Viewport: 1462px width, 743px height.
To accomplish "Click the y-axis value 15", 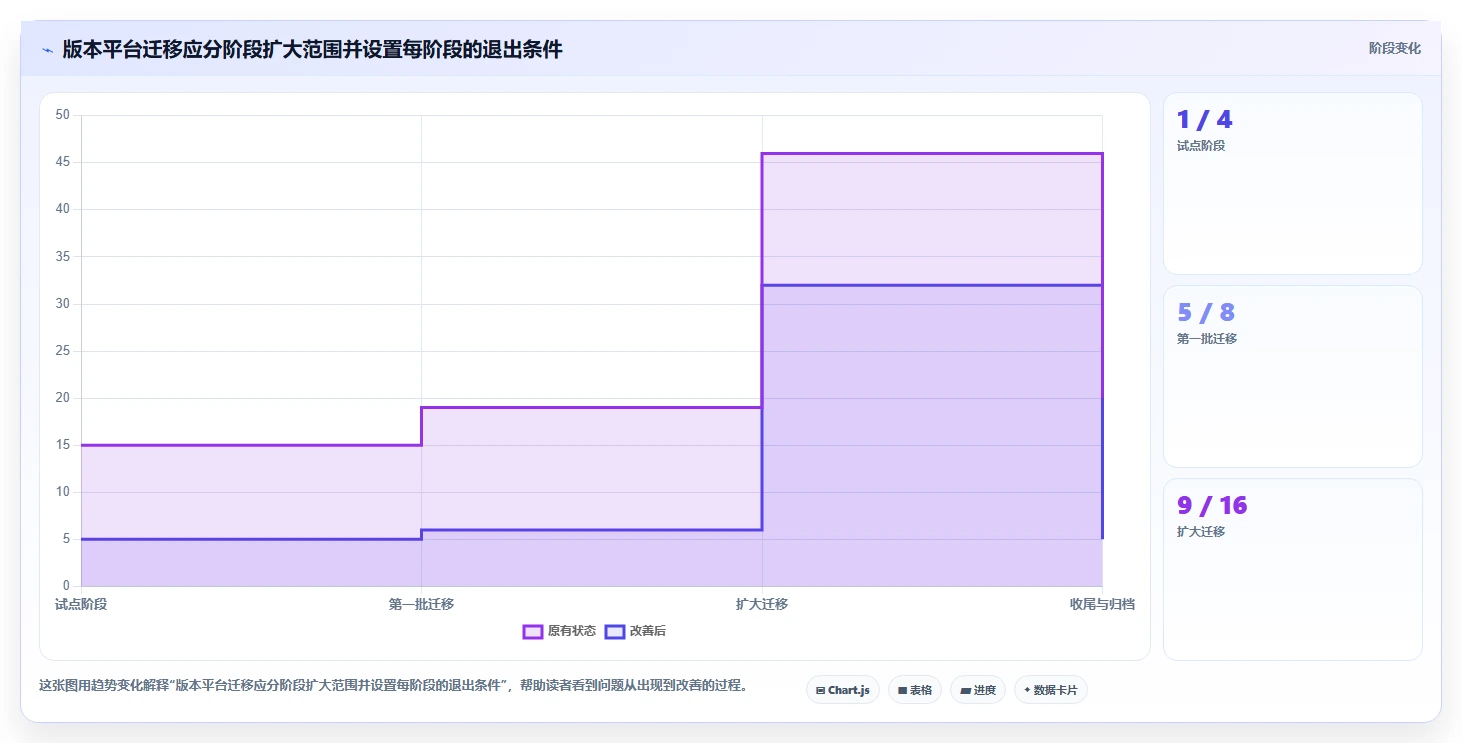I will [x=63, y=444].
